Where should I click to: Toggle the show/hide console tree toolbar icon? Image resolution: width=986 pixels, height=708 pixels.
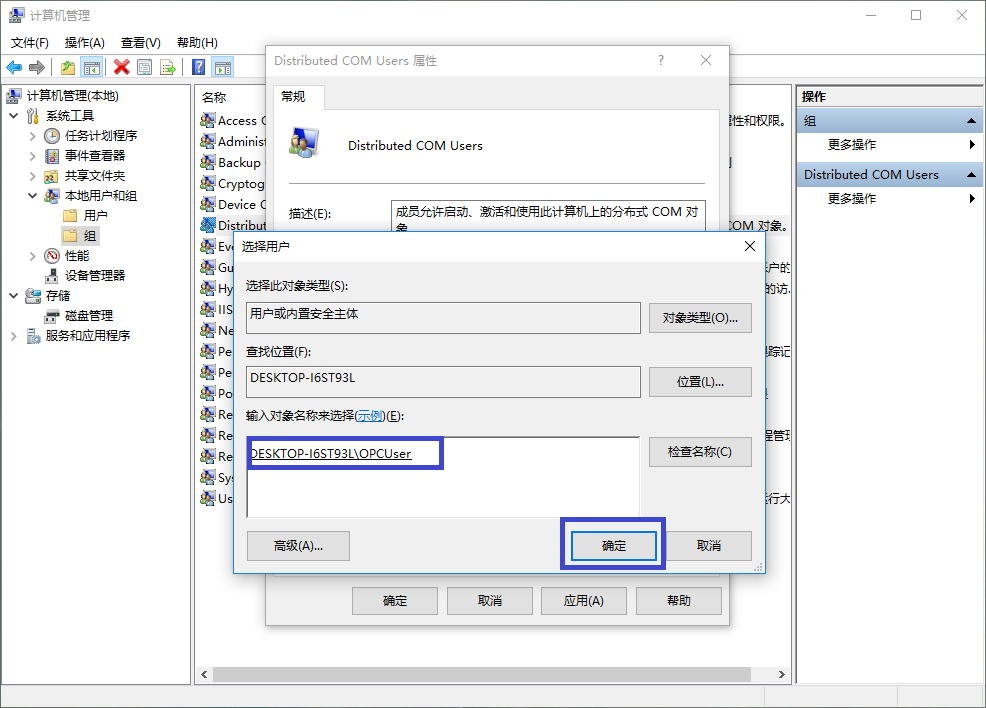[92, 67]
